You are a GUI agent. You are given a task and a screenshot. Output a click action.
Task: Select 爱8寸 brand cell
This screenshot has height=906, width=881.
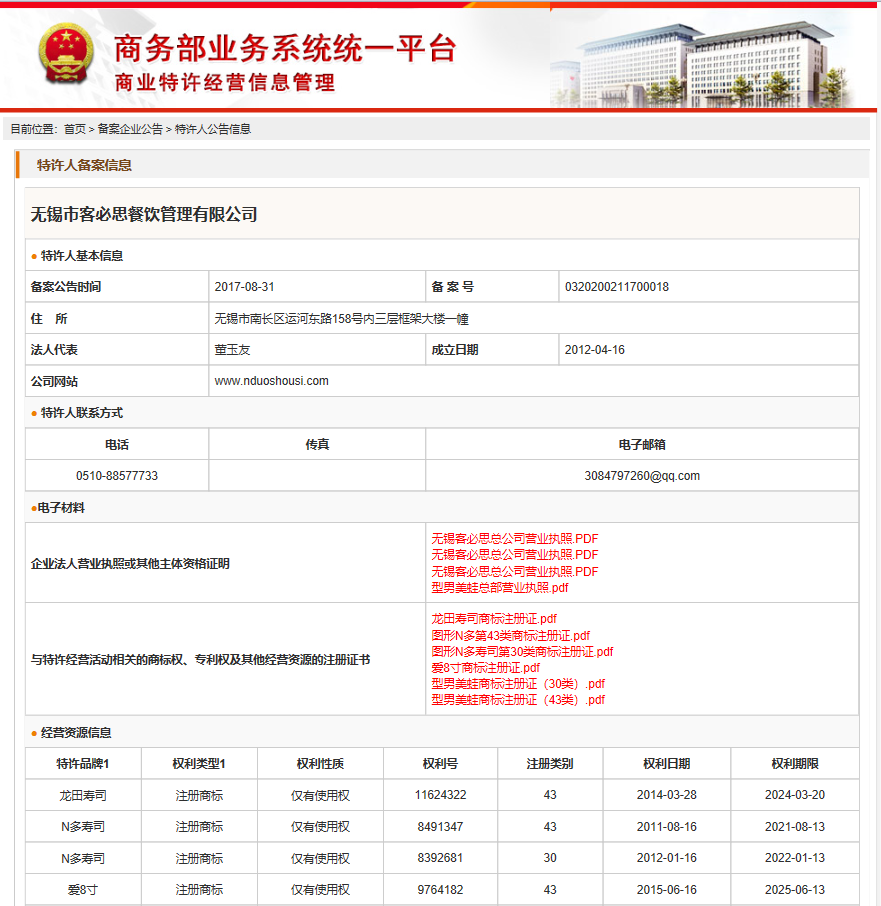(83, 890)
